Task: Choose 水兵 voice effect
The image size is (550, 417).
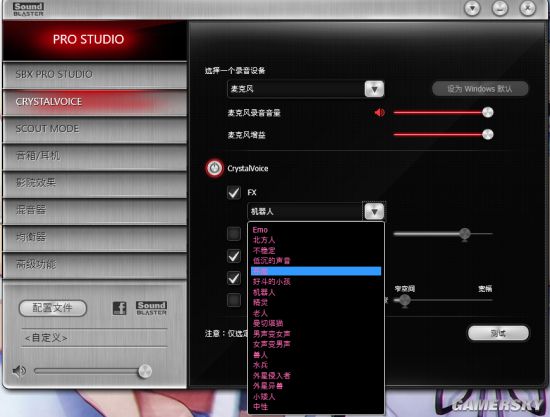Action: tap(260, 365)
